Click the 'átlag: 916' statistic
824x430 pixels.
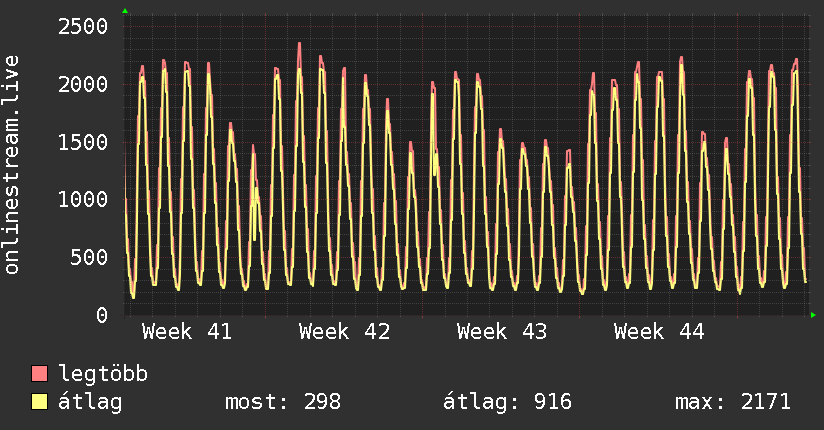(507, 402)
